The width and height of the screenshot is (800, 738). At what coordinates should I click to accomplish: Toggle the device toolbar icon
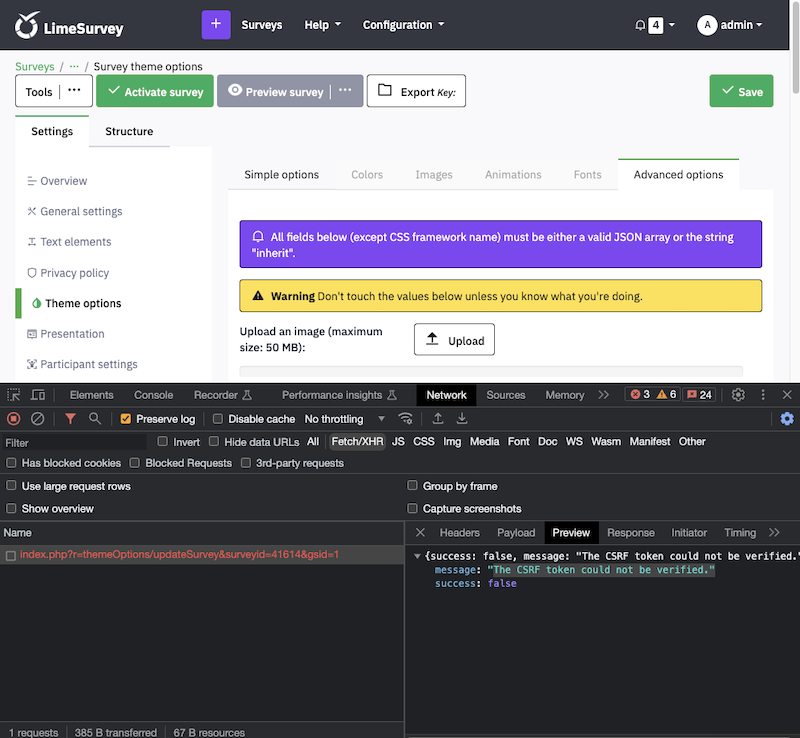[x=37, y=395]
